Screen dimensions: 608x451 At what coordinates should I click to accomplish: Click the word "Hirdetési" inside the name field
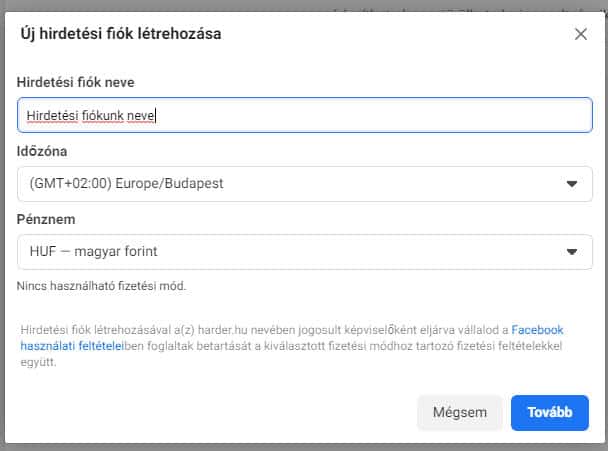point(53,115)
